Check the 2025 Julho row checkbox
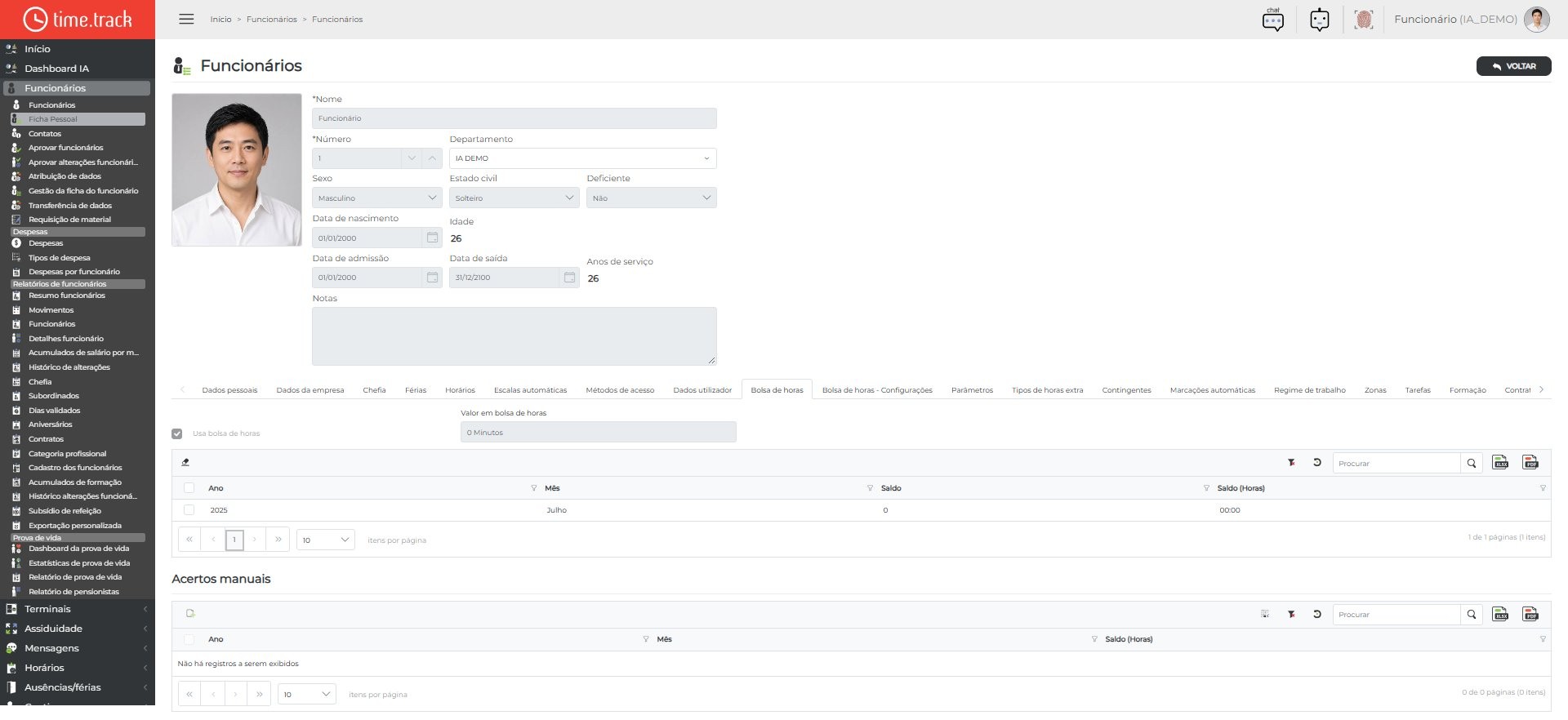 click(189, 510)
